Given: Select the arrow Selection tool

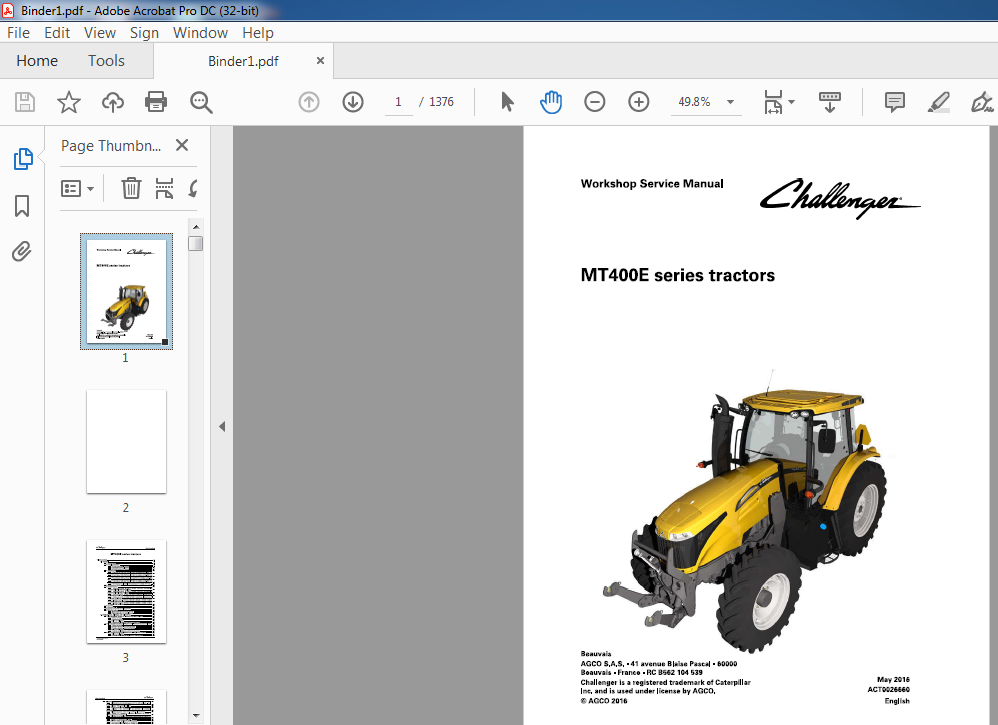Looking at the screenshot, I should click(507, 102).
